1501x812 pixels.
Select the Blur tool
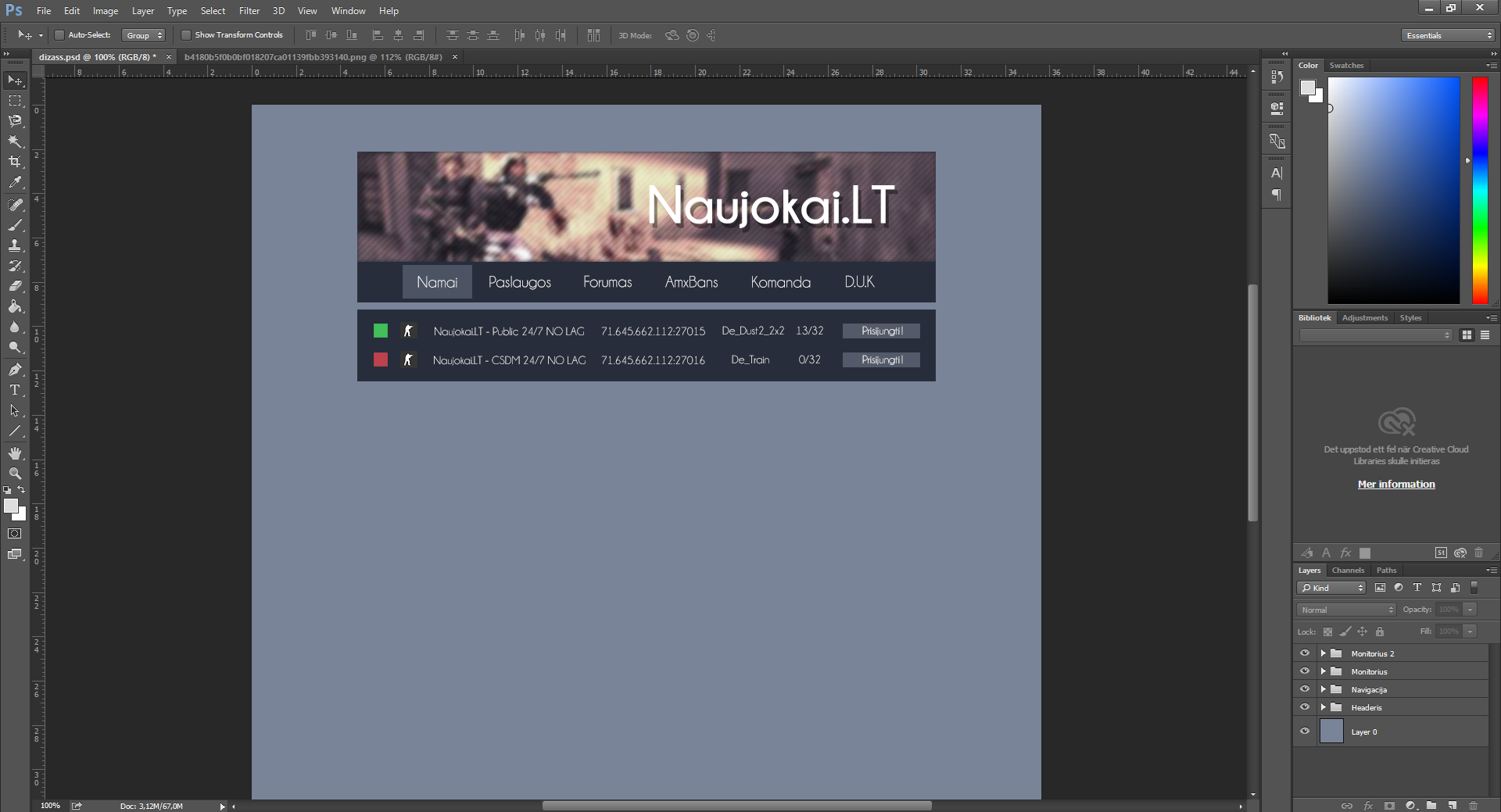[x=15, y=327]
